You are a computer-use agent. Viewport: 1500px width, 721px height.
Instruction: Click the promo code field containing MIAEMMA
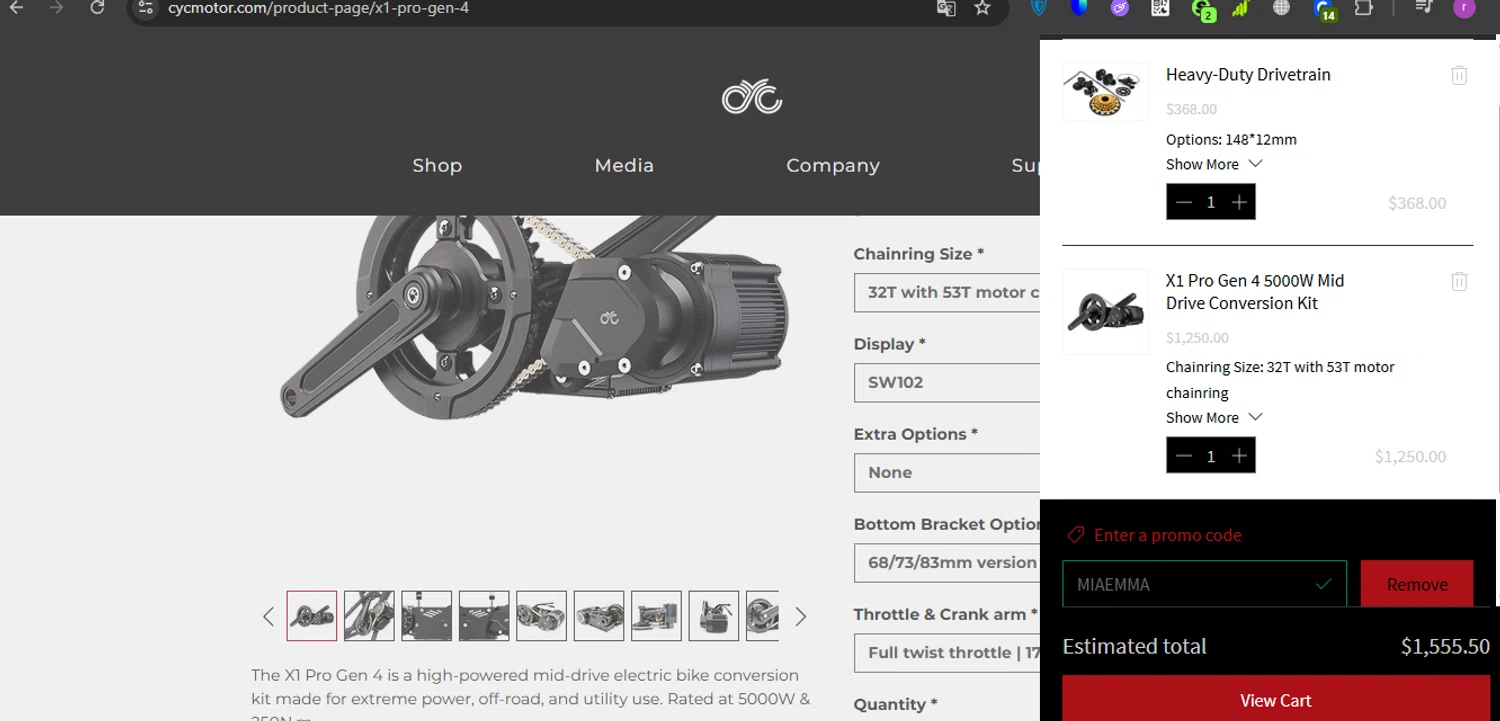tap(1204, 584)
